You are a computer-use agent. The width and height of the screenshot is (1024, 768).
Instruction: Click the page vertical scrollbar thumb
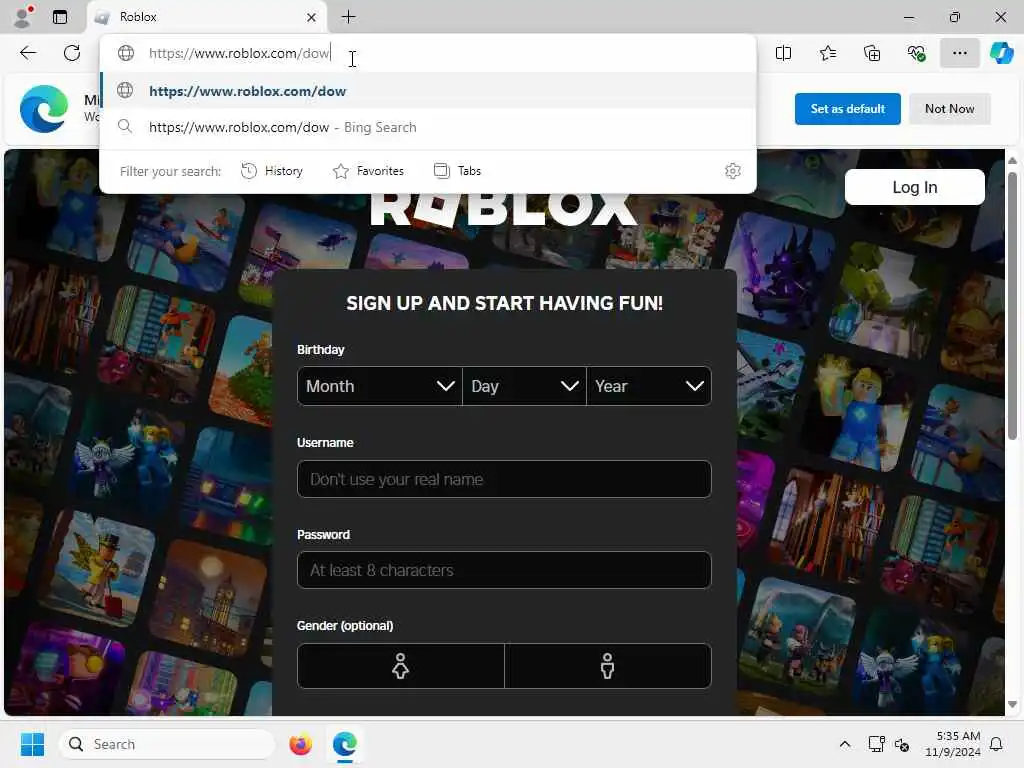pyautogui.click(x=1012, y=306)
